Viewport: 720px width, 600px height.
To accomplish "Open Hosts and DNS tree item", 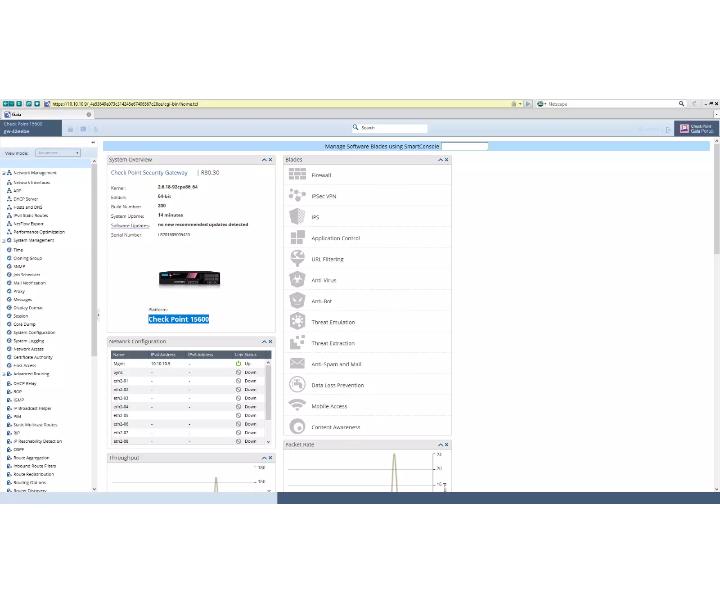I will 28,207.
